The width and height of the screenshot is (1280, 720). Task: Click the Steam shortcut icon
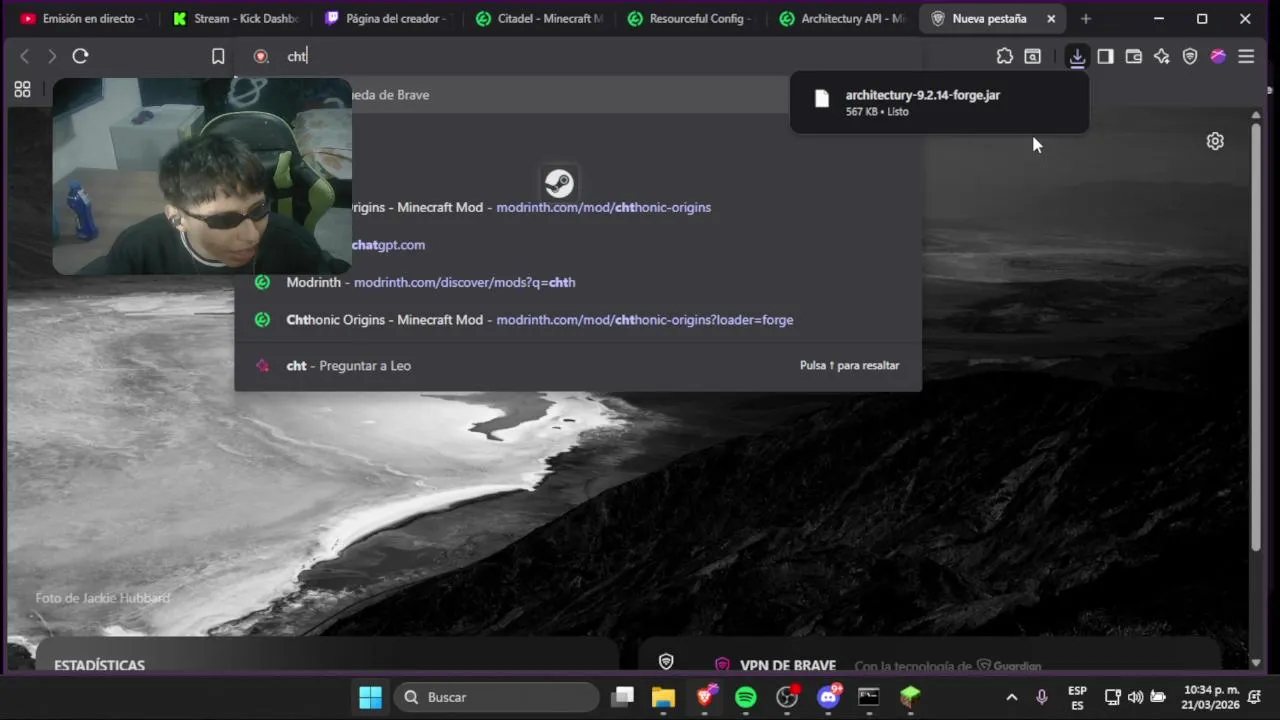coord(559,183)
